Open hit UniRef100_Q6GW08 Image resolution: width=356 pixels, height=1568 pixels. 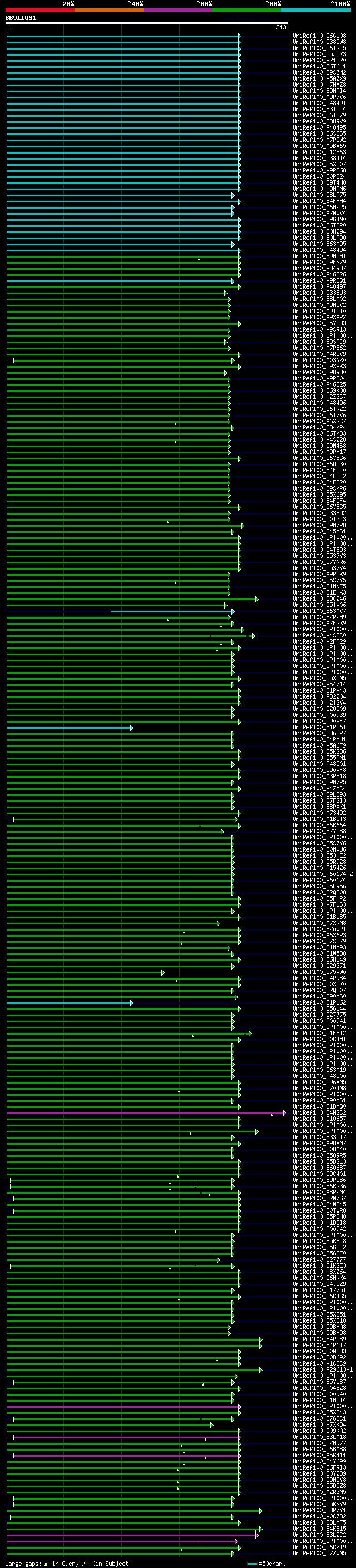(319, 36)
